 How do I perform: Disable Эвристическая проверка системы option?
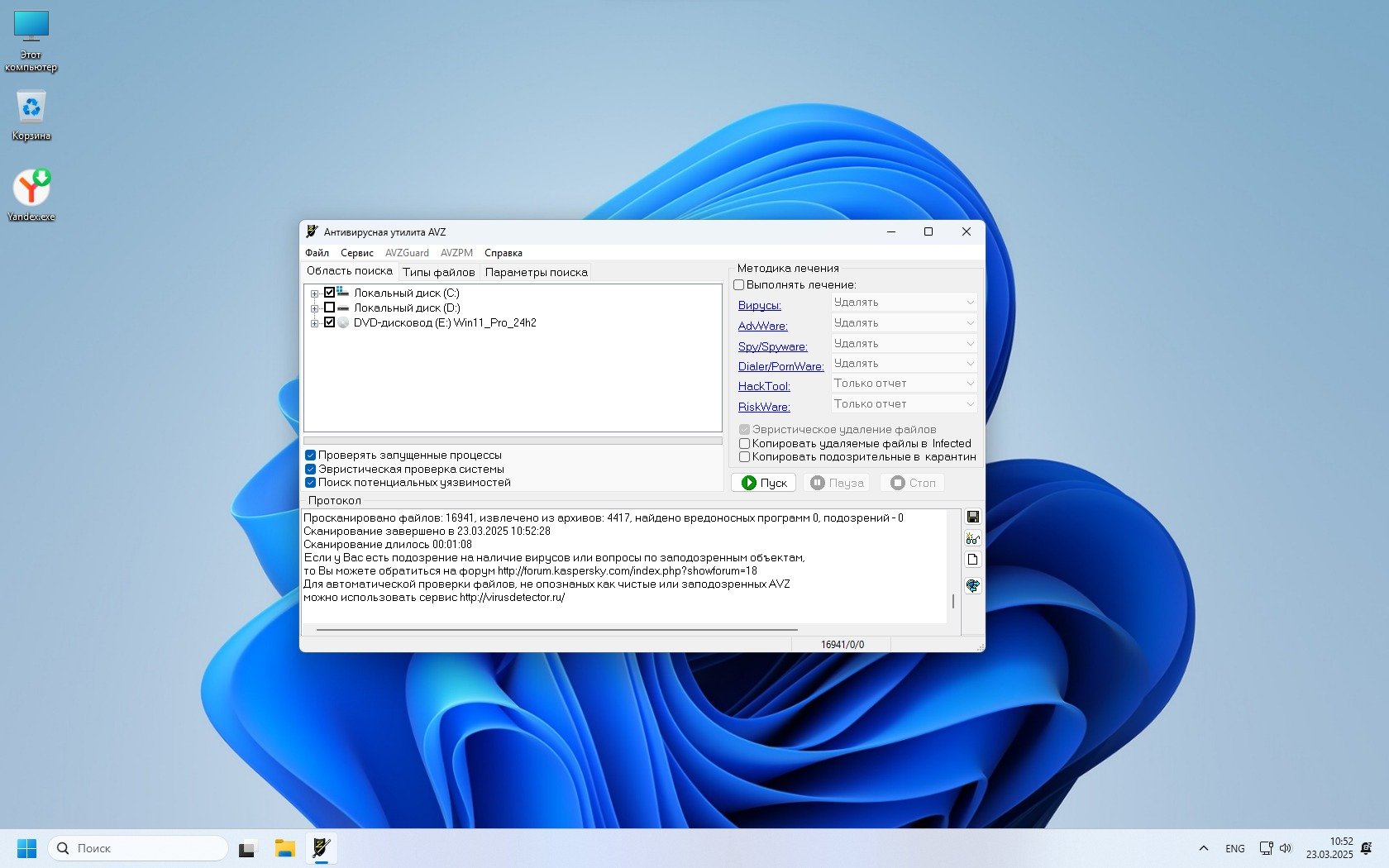click(311, 469)
